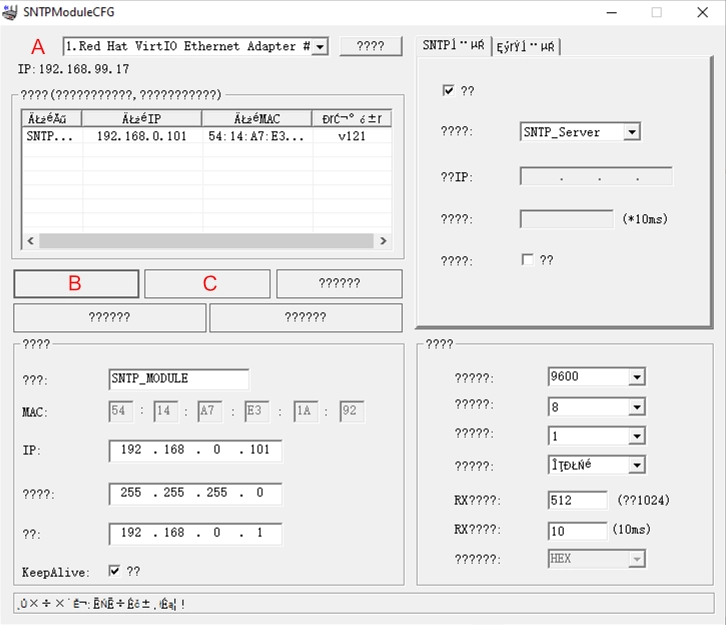The height and width of the screenshot is (625, 726).
Task: Open the 9600 baud rate dropdown
Action: [x=637, y=377]
